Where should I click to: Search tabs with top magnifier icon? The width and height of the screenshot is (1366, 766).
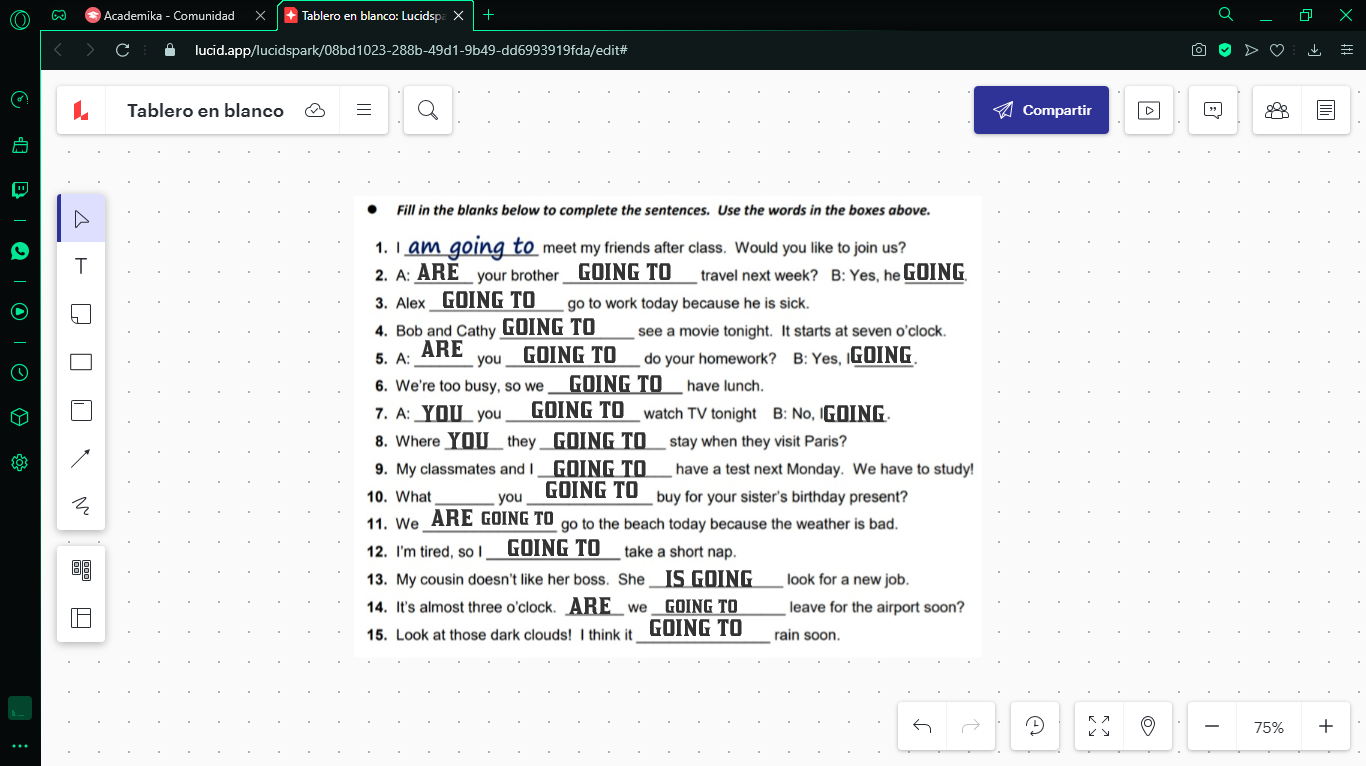click(1226, 15)
